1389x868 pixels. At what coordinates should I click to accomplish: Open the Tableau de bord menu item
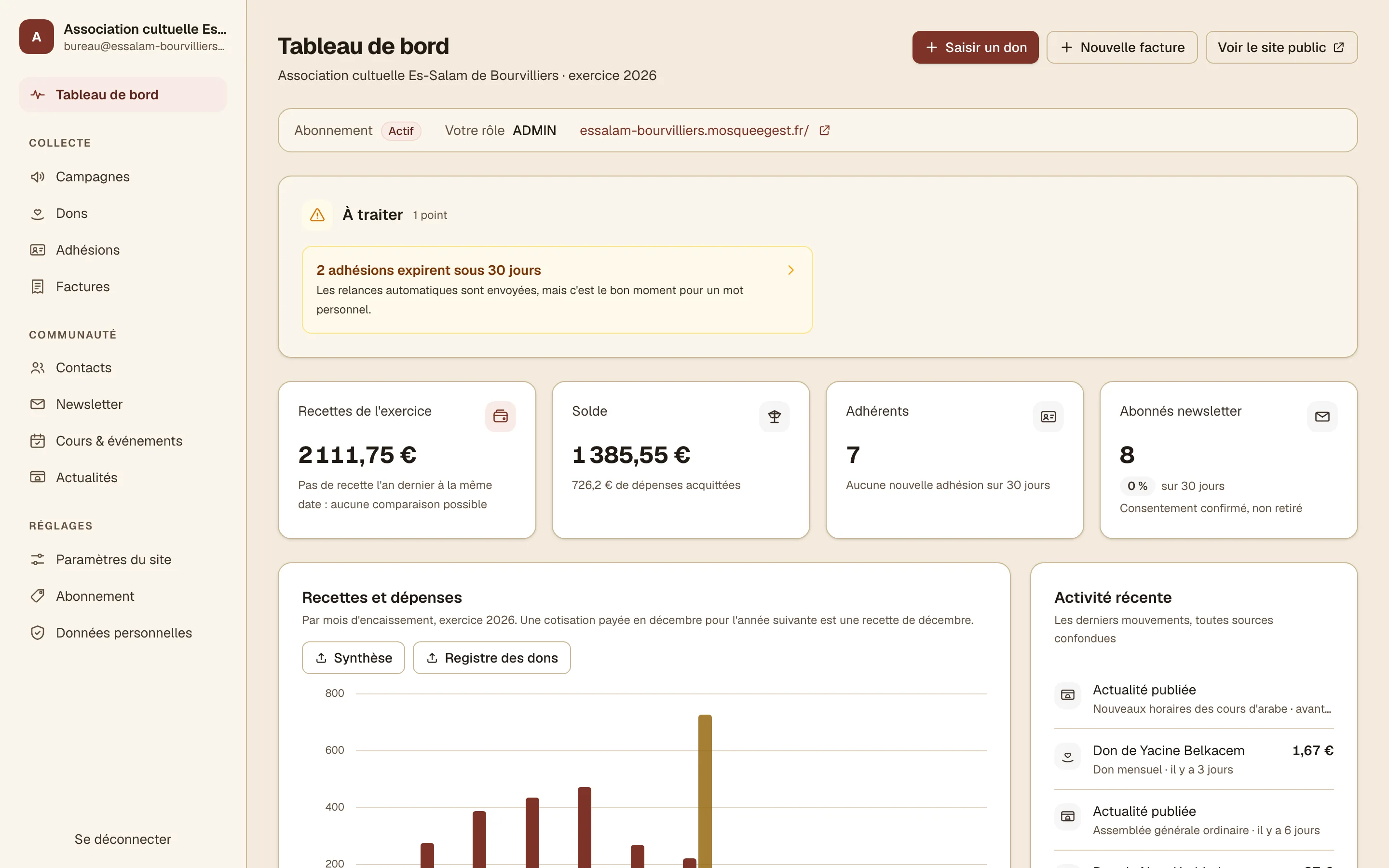(x=123, y=95)
